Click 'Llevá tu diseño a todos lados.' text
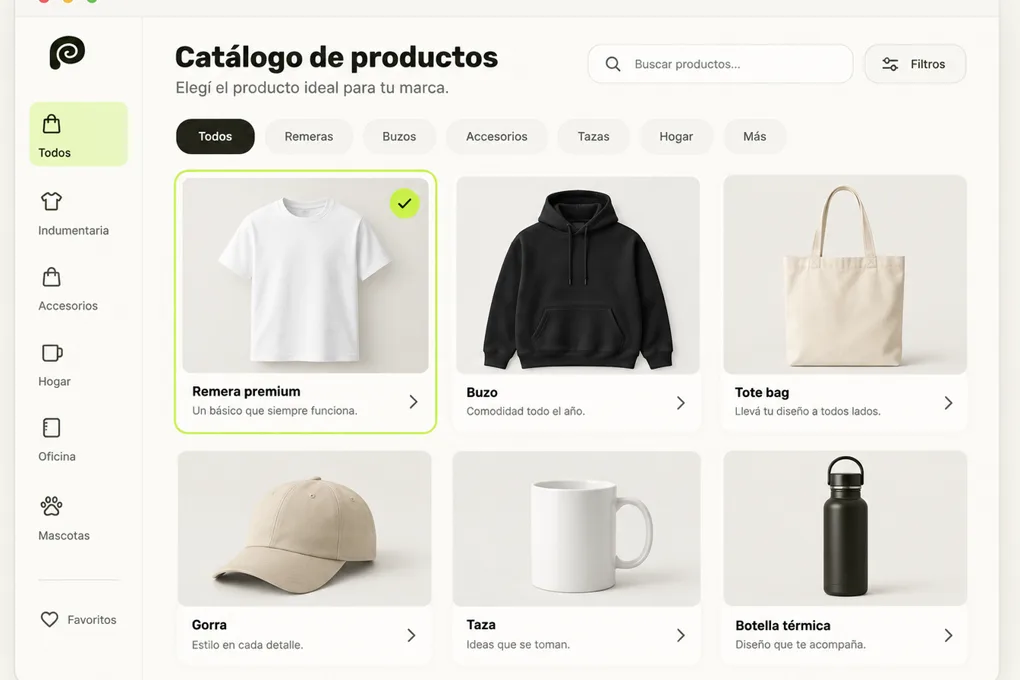 tap(807, 411)
